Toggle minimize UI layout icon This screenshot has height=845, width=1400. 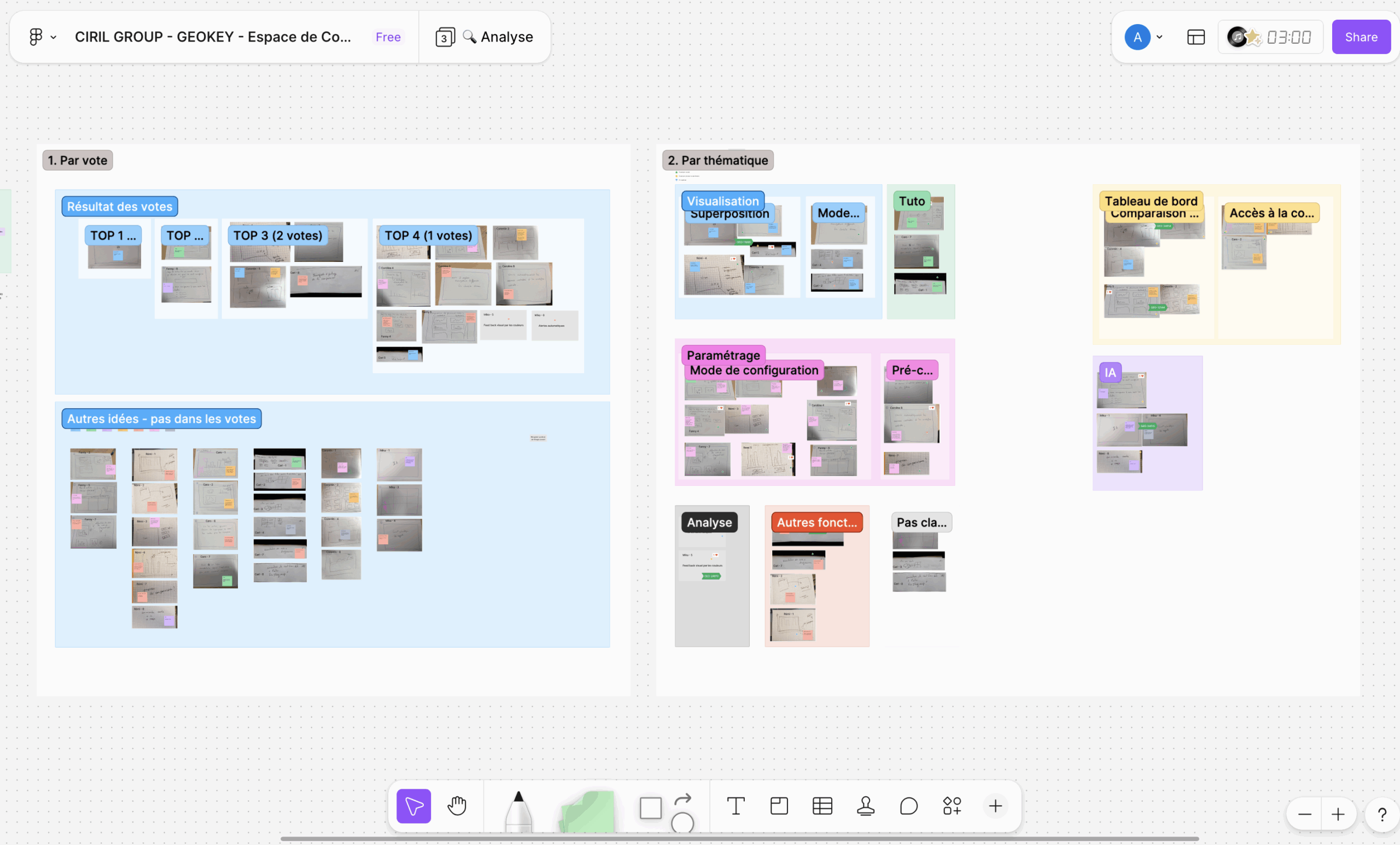coord(1195,37)
